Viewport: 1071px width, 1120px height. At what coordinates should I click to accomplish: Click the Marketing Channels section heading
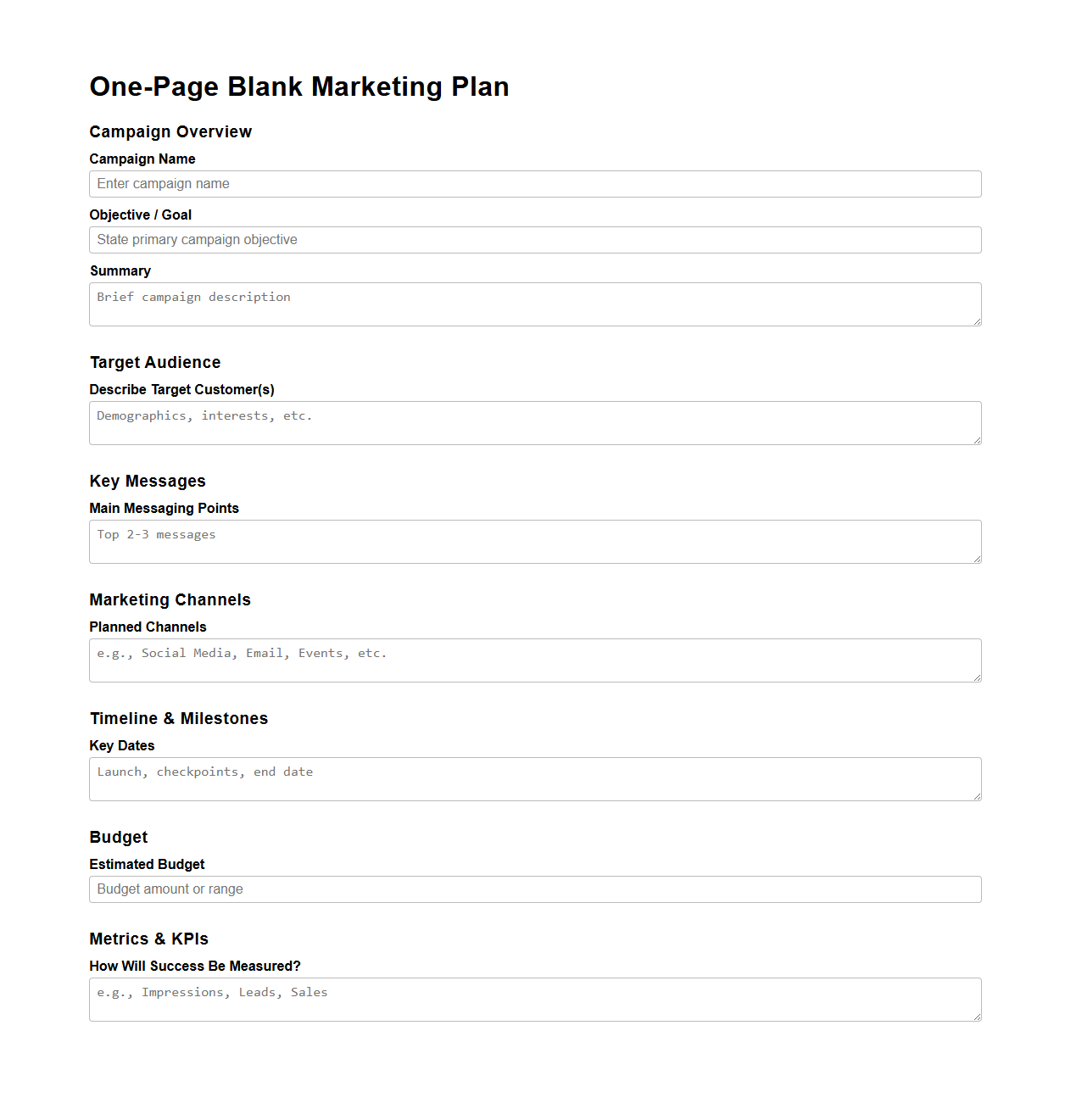(x=170, y=600)
